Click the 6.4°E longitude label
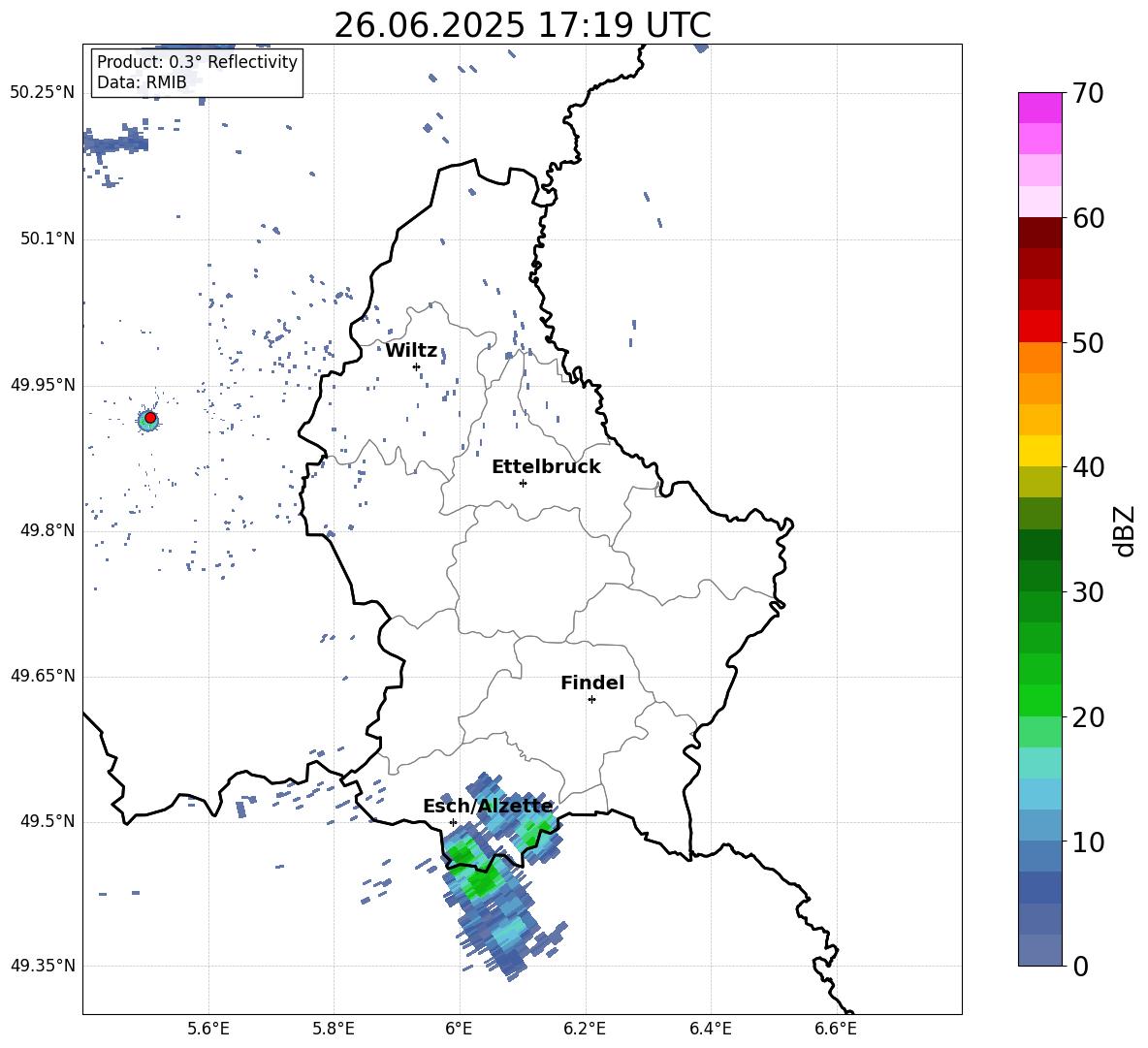The width and height of the screenshot is (1148, 1048). (710, 1030)
